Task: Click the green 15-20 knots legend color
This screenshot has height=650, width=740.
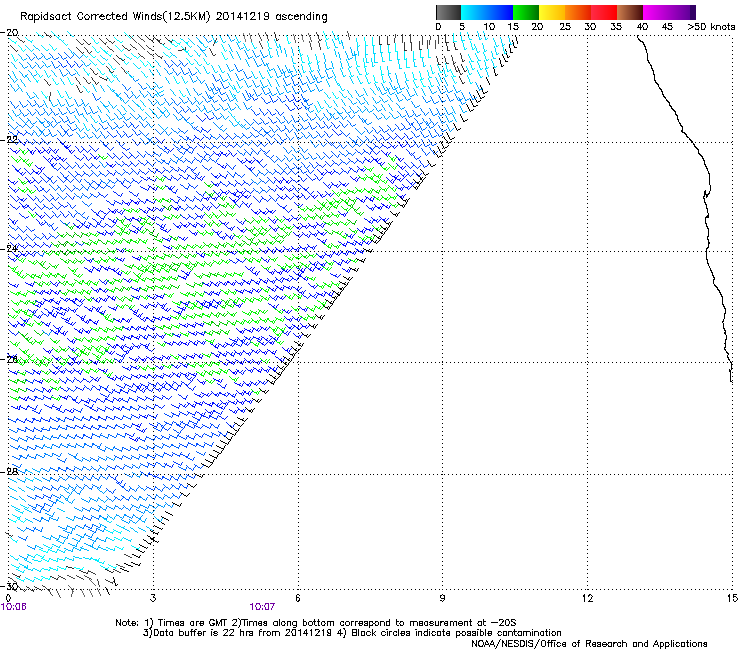Action: [x=526, y=12]
